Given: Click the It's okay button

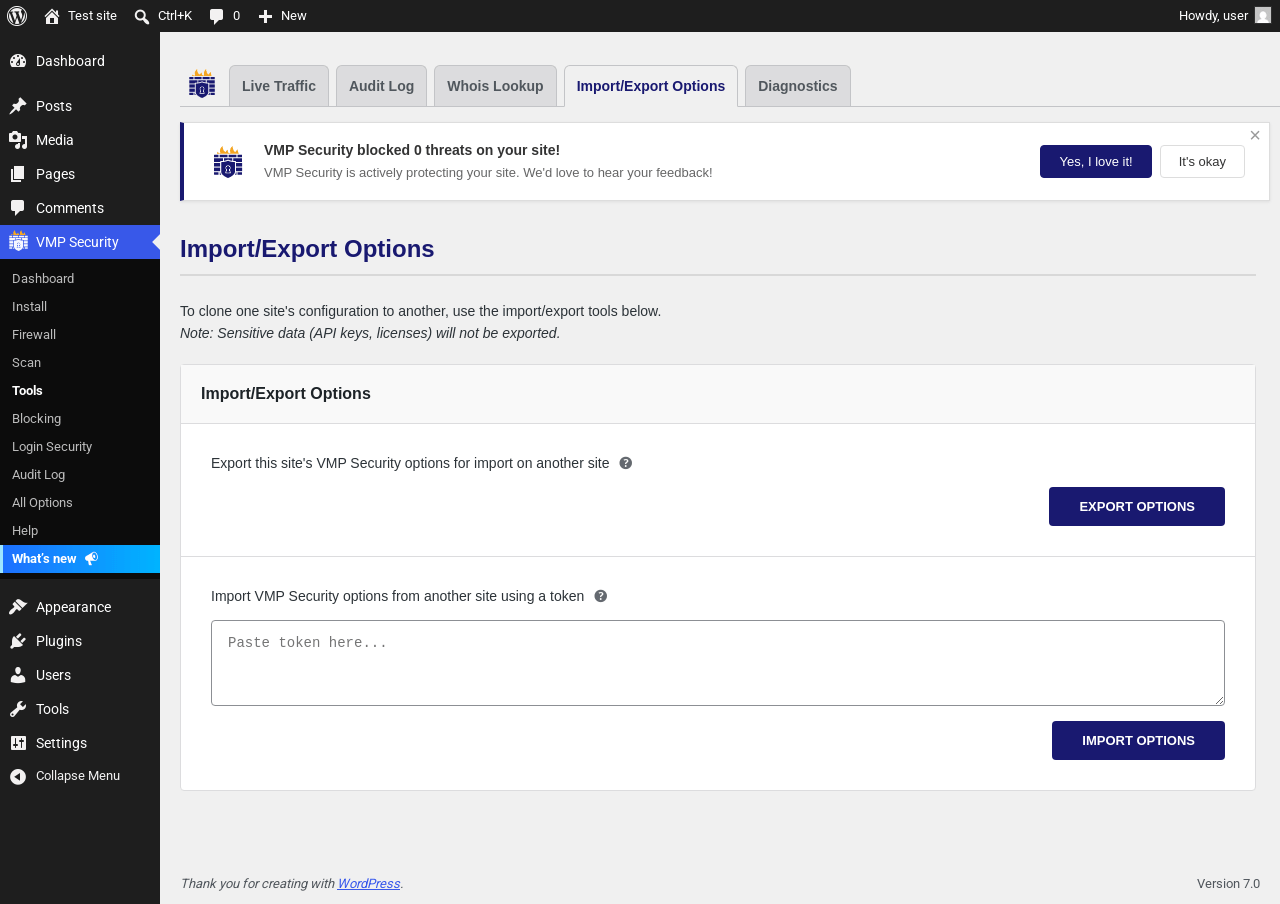Looking at the screenshot, I should click(x=1202, y=161).
